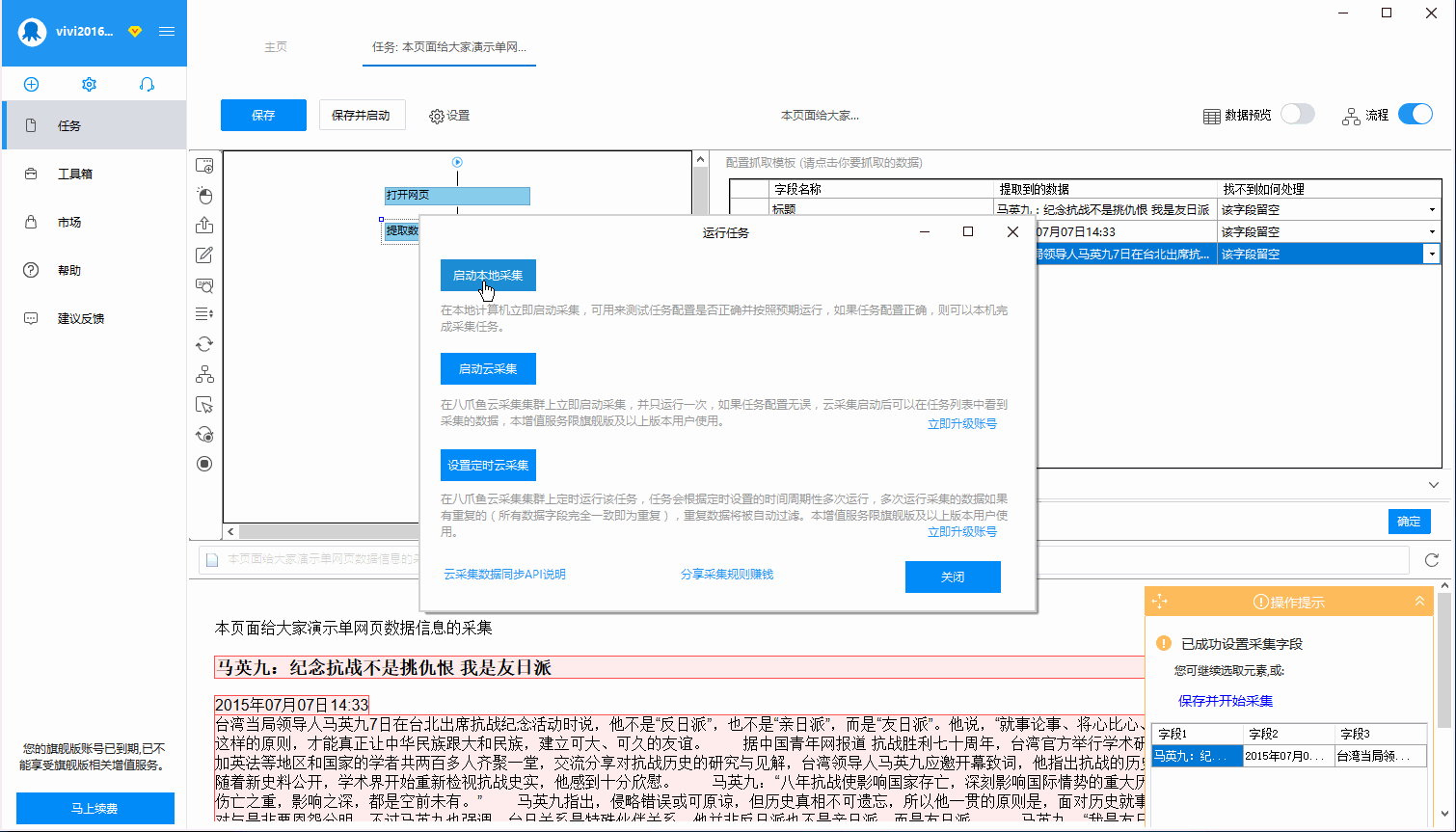Click 设置定时云采集 button

point(488,465)
